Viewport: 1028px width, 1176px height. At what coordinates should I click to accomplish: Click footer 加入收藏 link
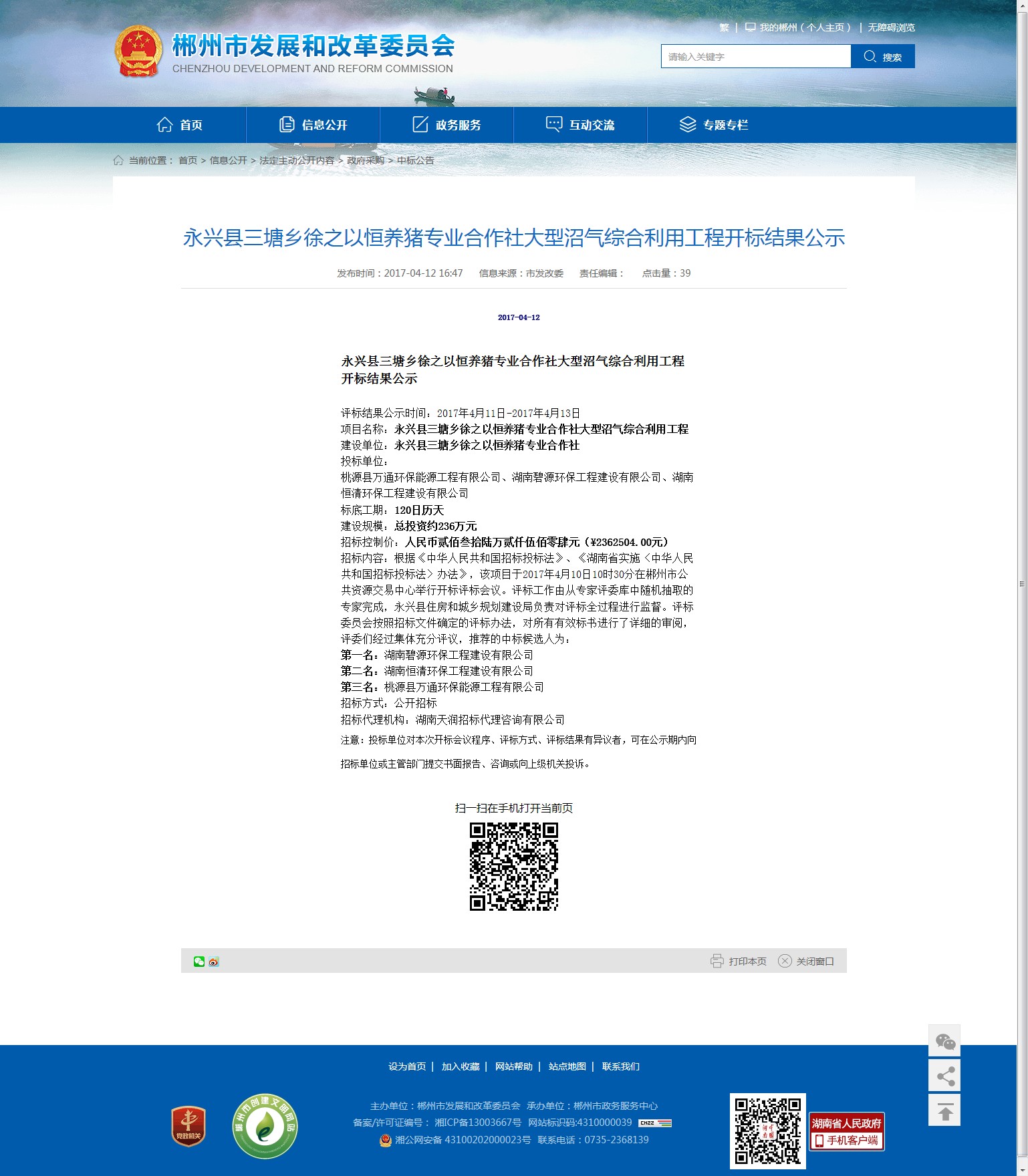pyautogui.click(x=461, y=1066)
